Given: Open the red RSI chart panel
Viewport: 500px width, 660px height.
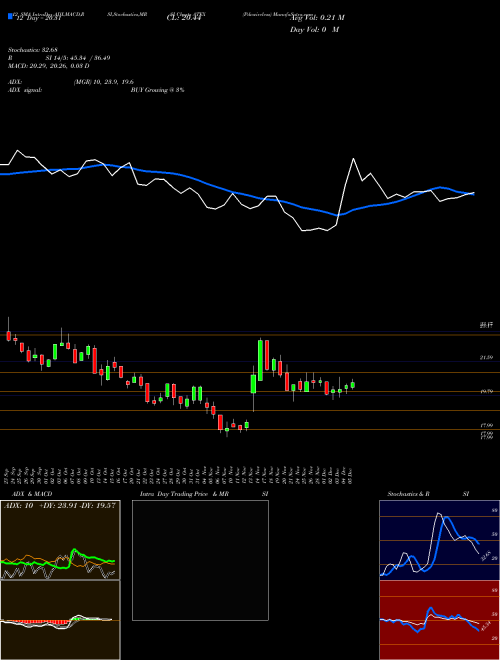Looking at the screenshot, I should (439, 620).
